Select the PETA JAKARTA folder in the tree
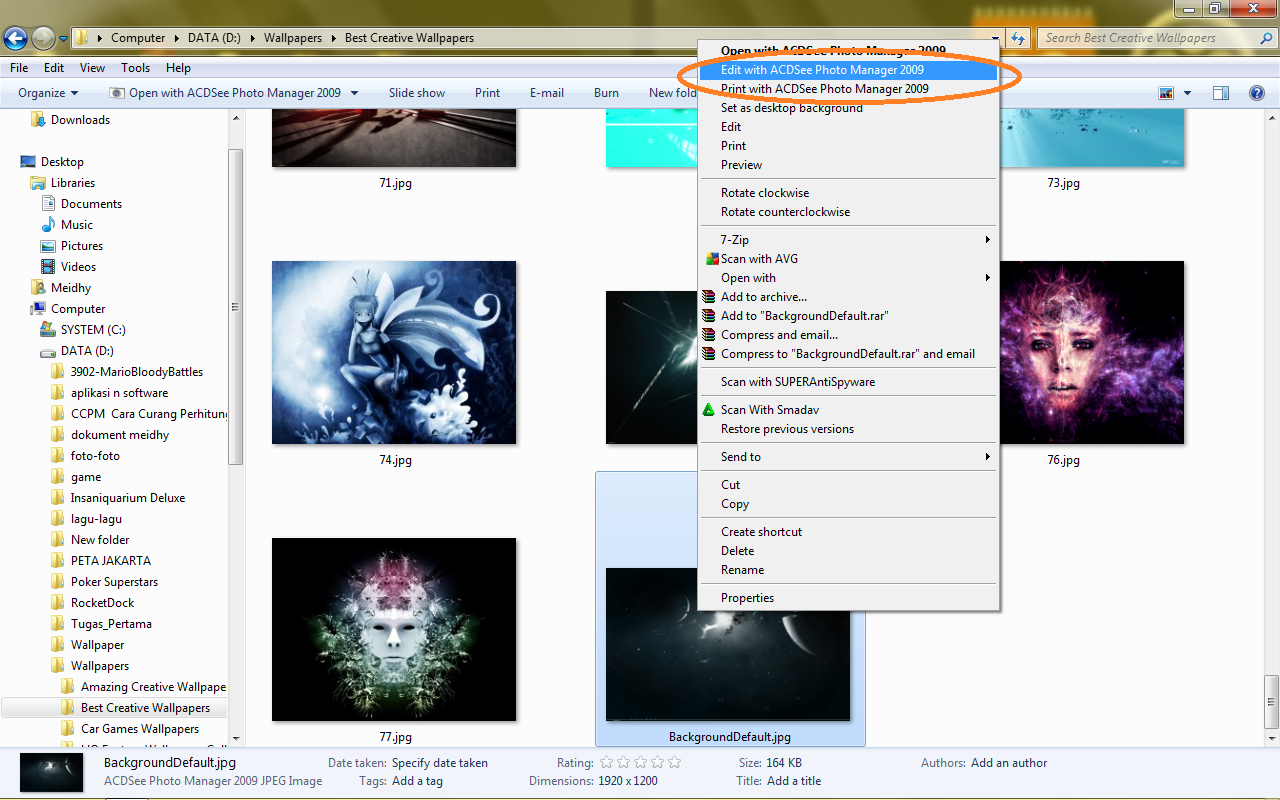Screen dimensions: 1280x800 point(111,561)
